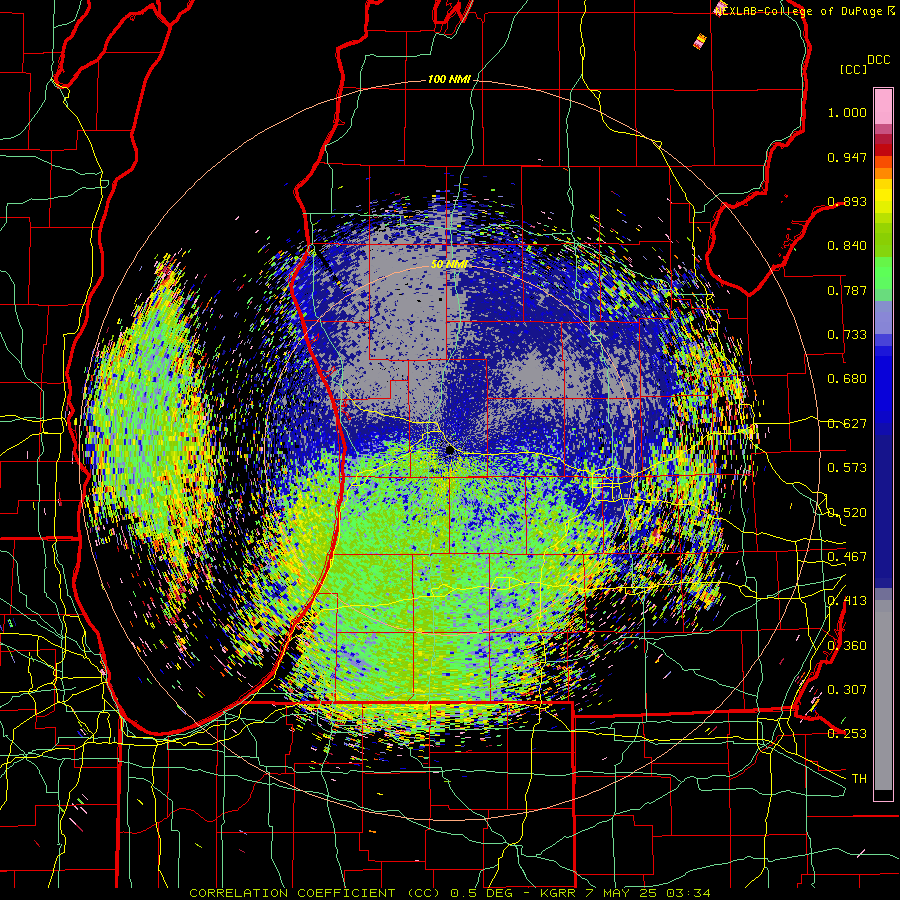Click the 0.947 legend value
The width and height of the screenshot is (900, 900).
847,157
